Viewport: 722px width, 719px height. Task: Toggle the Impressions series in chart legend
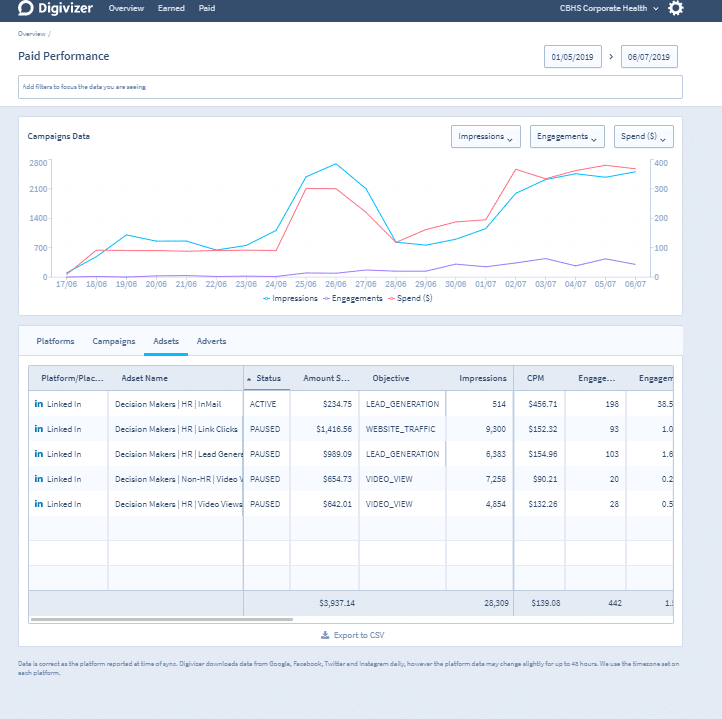click(x=296, y=298)
